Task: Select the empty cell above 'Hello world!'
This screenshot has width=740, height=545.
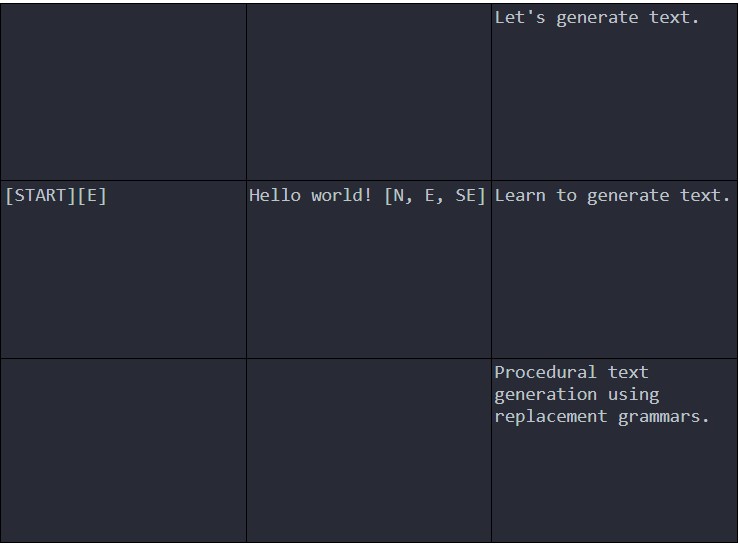Action: [369, 92]
